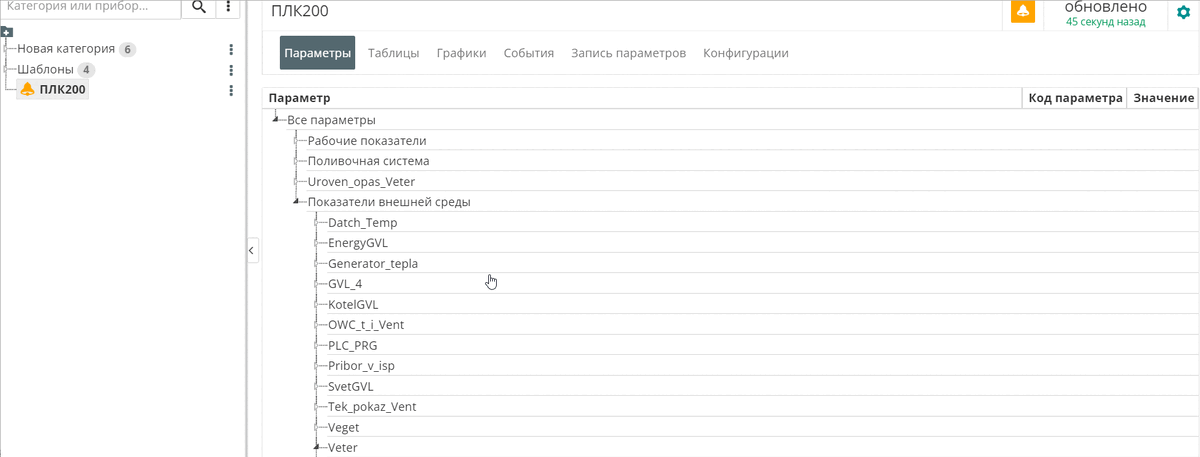
Task: Collapse Показатели внешней среды node
Action: [x=296, y=202]
